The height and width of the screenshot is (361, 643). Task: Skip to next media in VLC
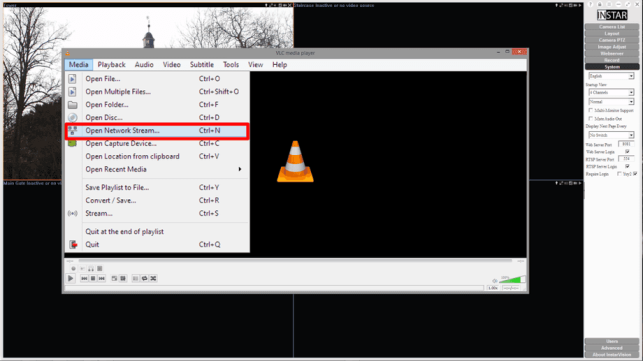tap(101, 279)
